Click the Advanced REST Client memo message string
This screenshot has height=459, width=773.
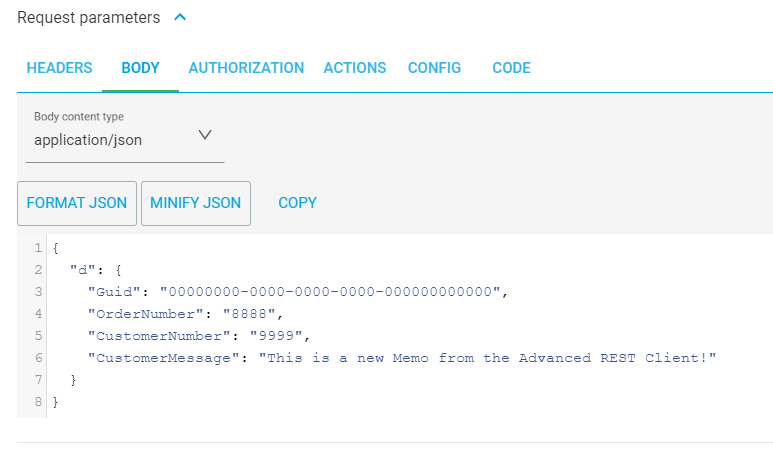[x=487, y=358]
